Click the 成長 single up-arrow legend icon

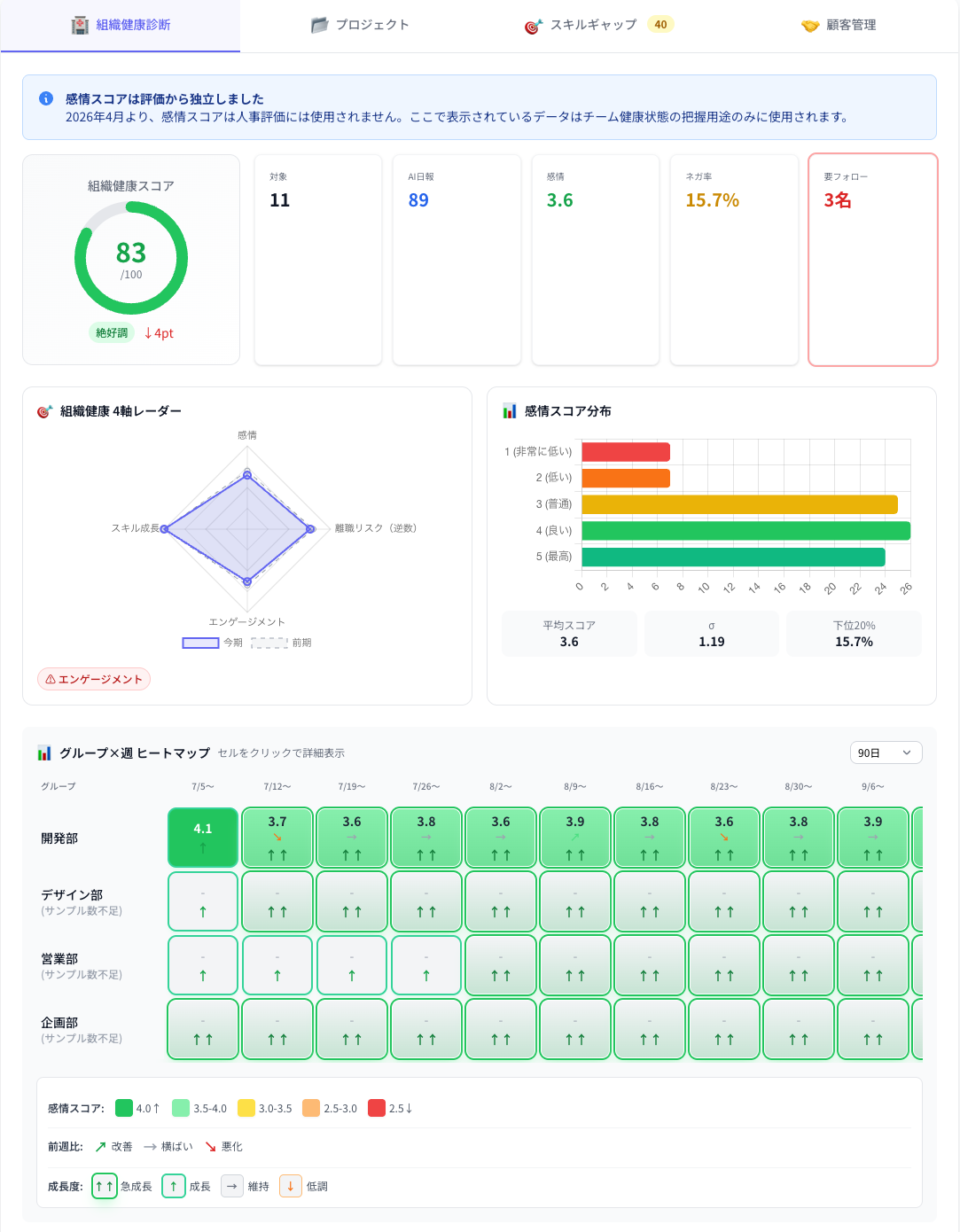point(174,1186)
